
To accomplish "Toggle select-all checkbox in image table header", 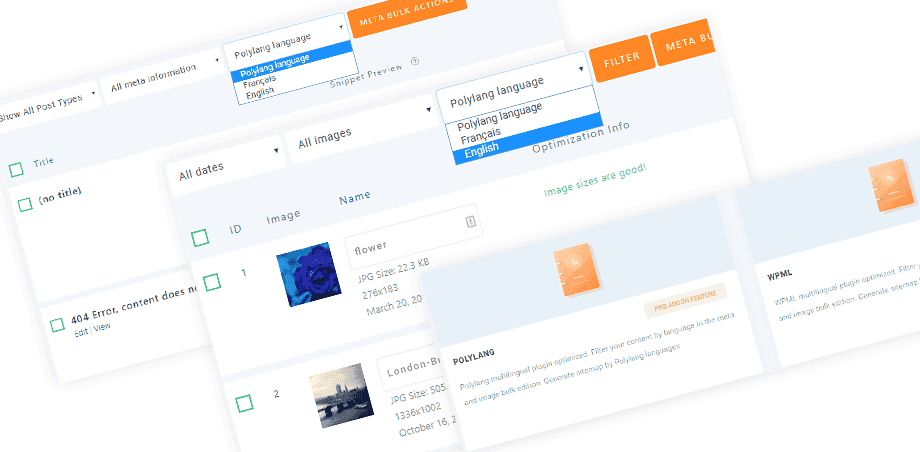I will pos(200,238).
